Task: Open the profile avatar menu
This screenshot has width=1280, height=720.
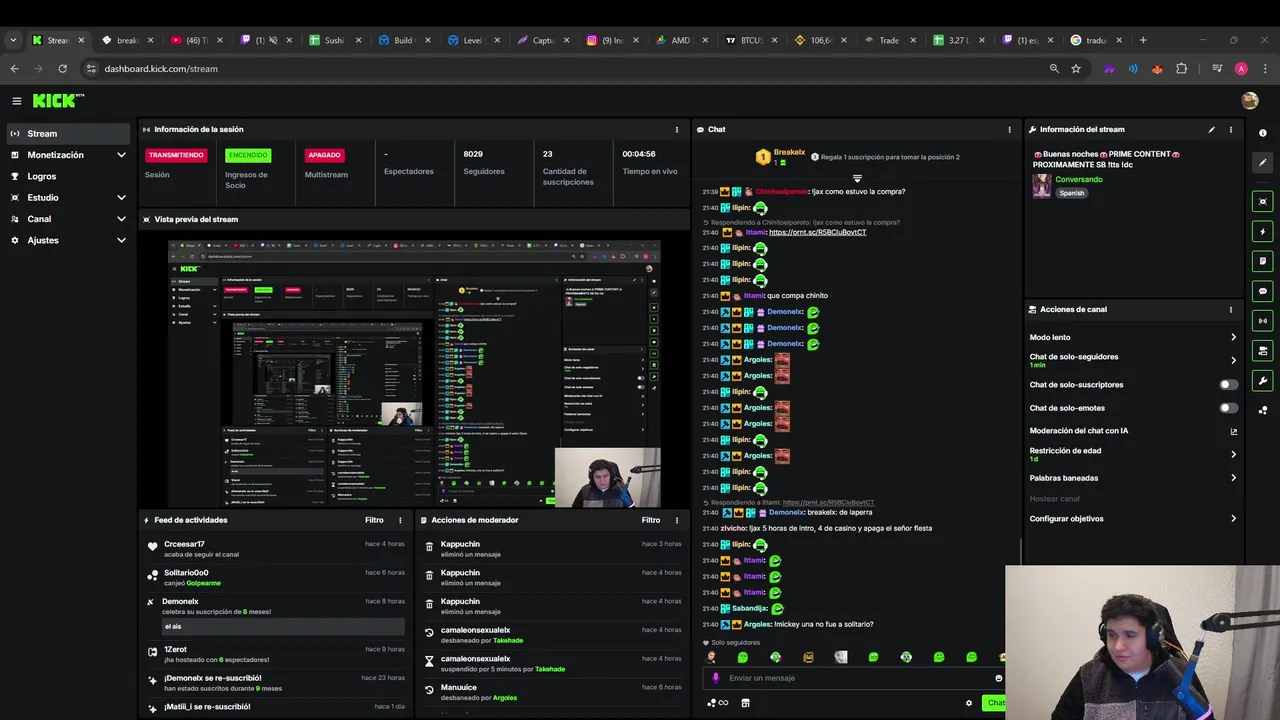Action: tap(1249, 100)
